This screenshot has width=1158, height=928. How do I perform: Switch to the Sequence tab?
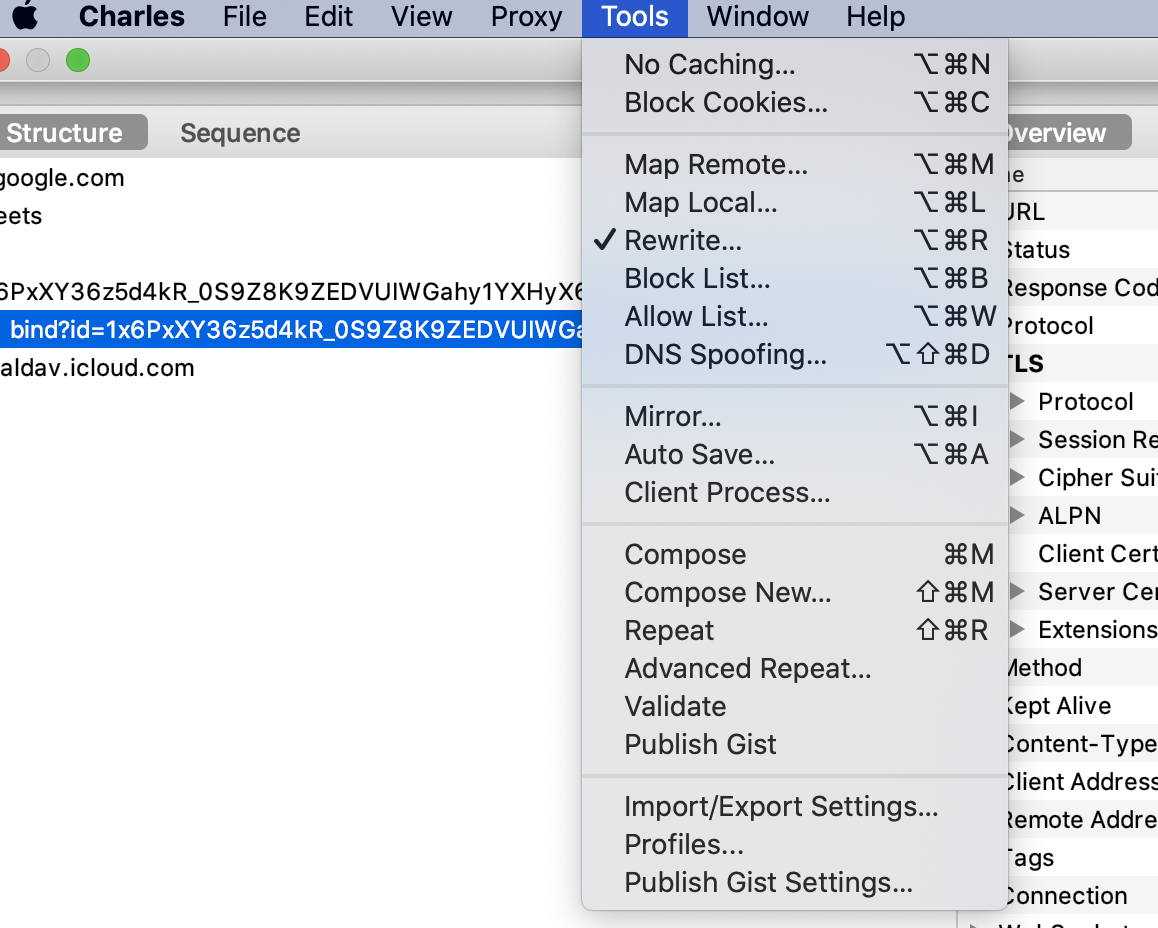[x=240, y=133]
